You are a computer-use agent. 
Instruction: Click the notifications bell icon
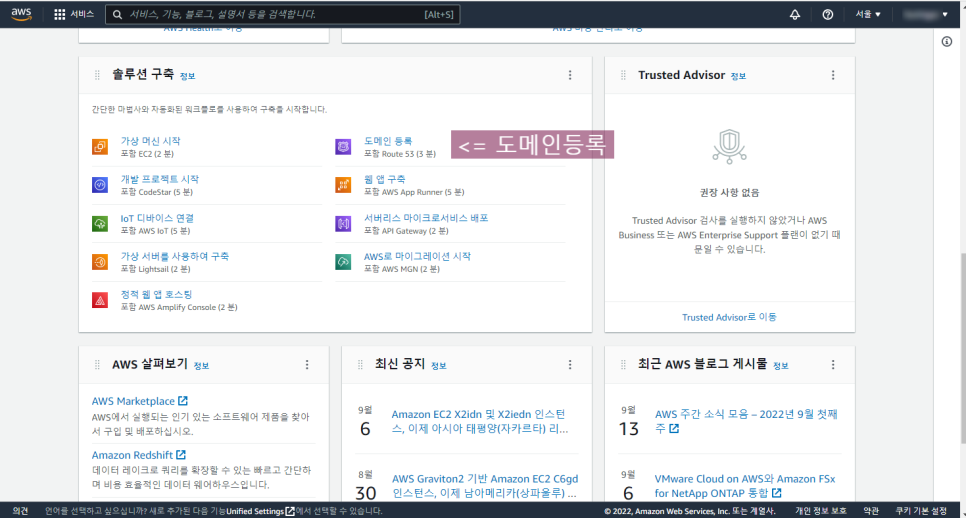coord(795,14)
